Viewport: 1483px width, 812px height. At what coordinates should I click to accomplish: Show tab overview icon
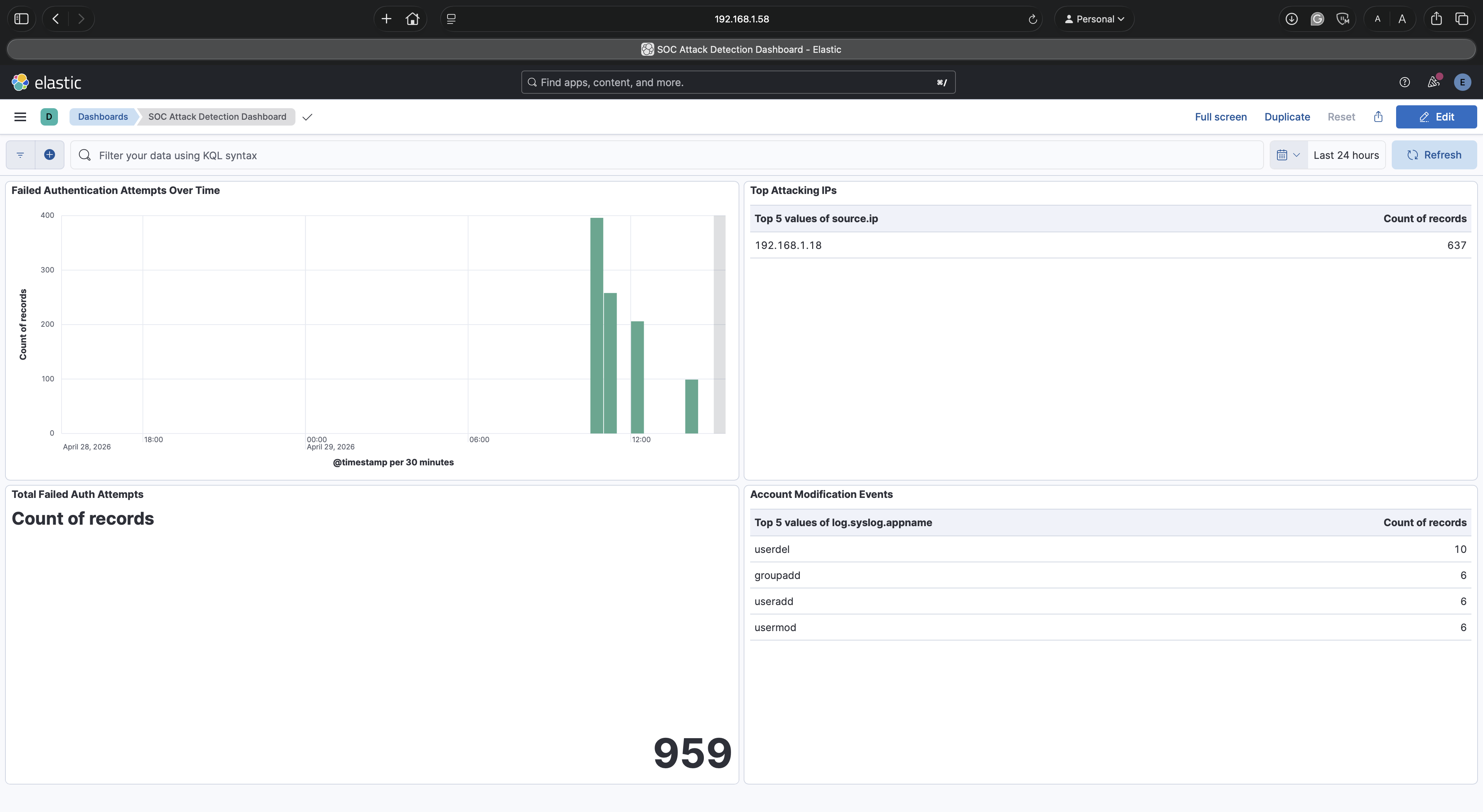(x=1462, y=19)
